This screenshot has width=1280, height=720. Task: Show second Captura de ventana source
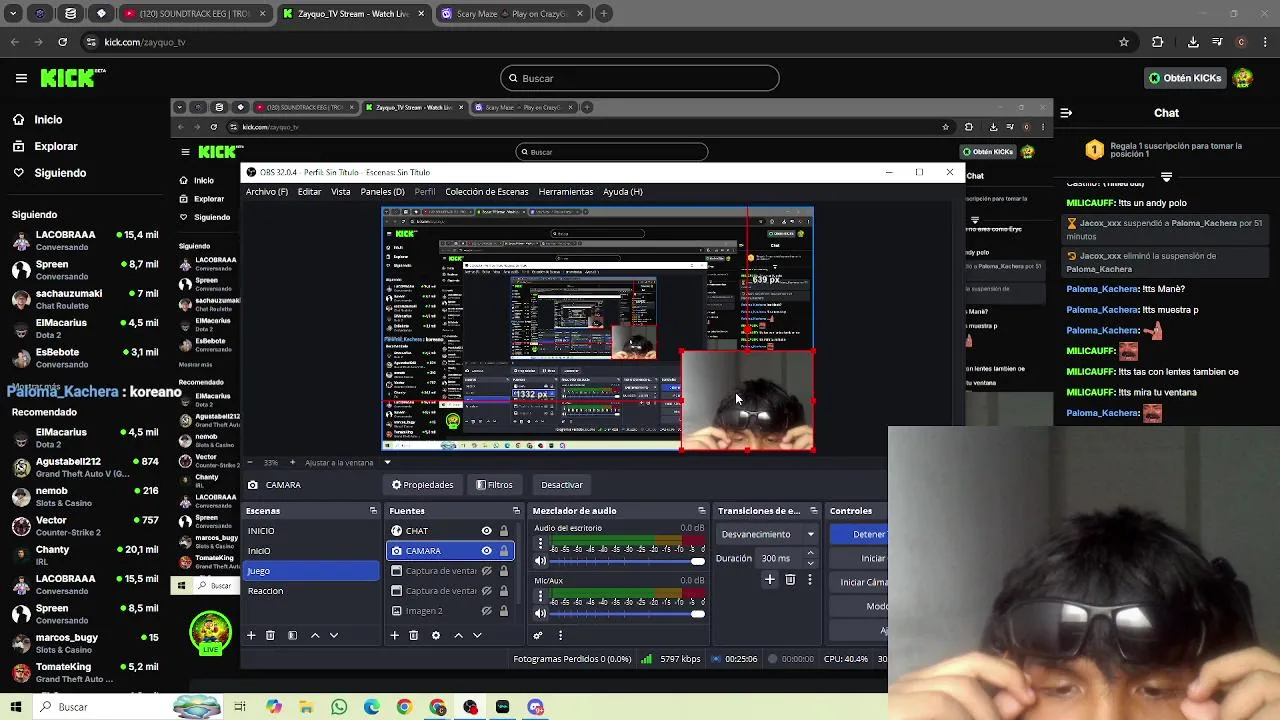tap(487, 591)
